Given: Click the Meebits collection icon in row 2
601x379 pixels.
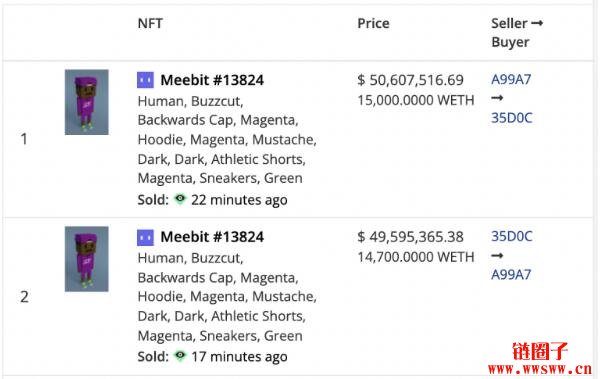Looking at the screenshot, I should (145, 238).
